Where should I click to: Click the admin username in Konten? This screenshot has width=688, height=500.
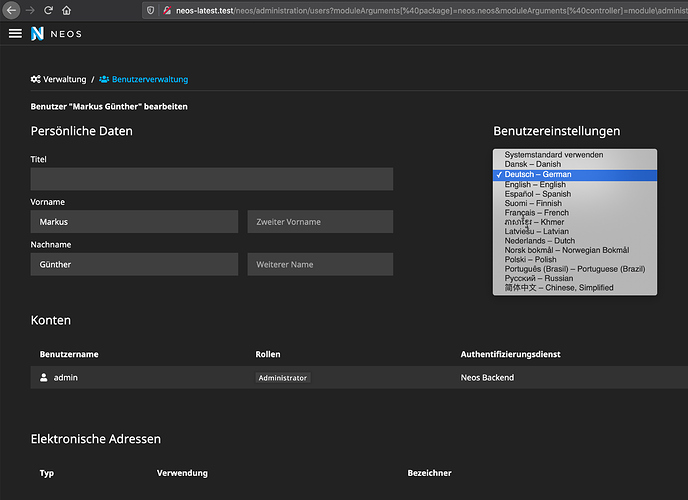point(65,377)
